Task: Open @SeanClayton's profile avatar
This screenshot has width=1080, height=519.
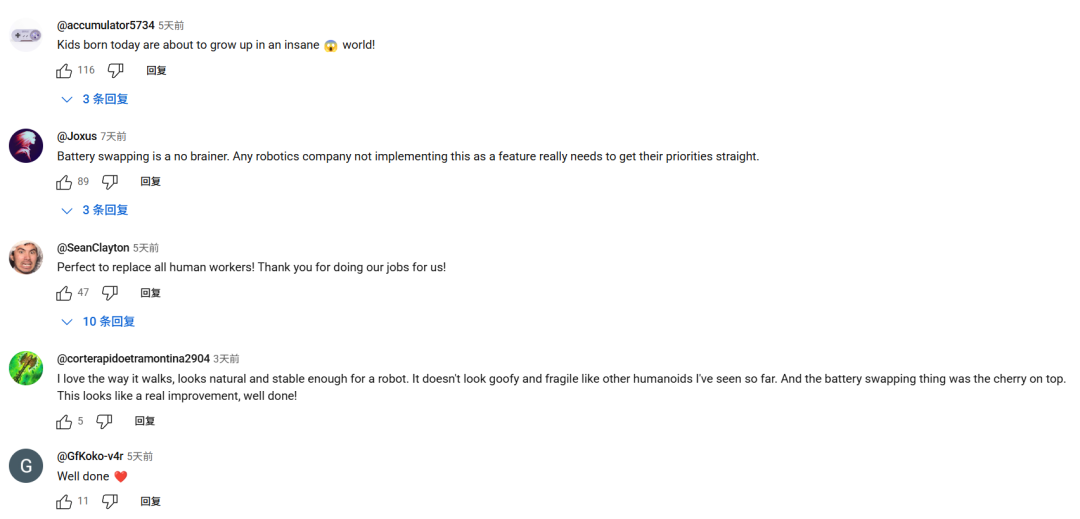Action: 26,257
